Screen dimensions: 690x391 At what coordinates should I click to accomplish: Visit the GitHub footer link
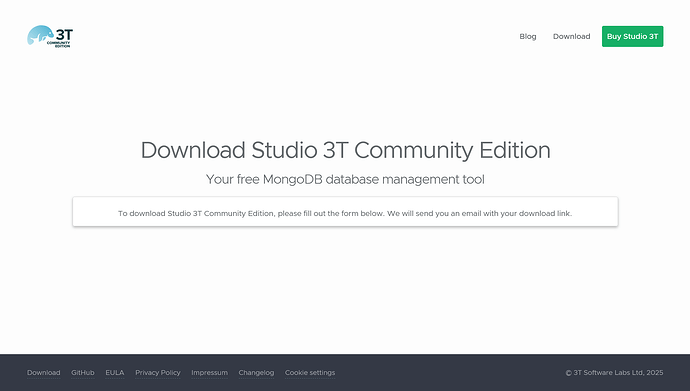[83, 373]
